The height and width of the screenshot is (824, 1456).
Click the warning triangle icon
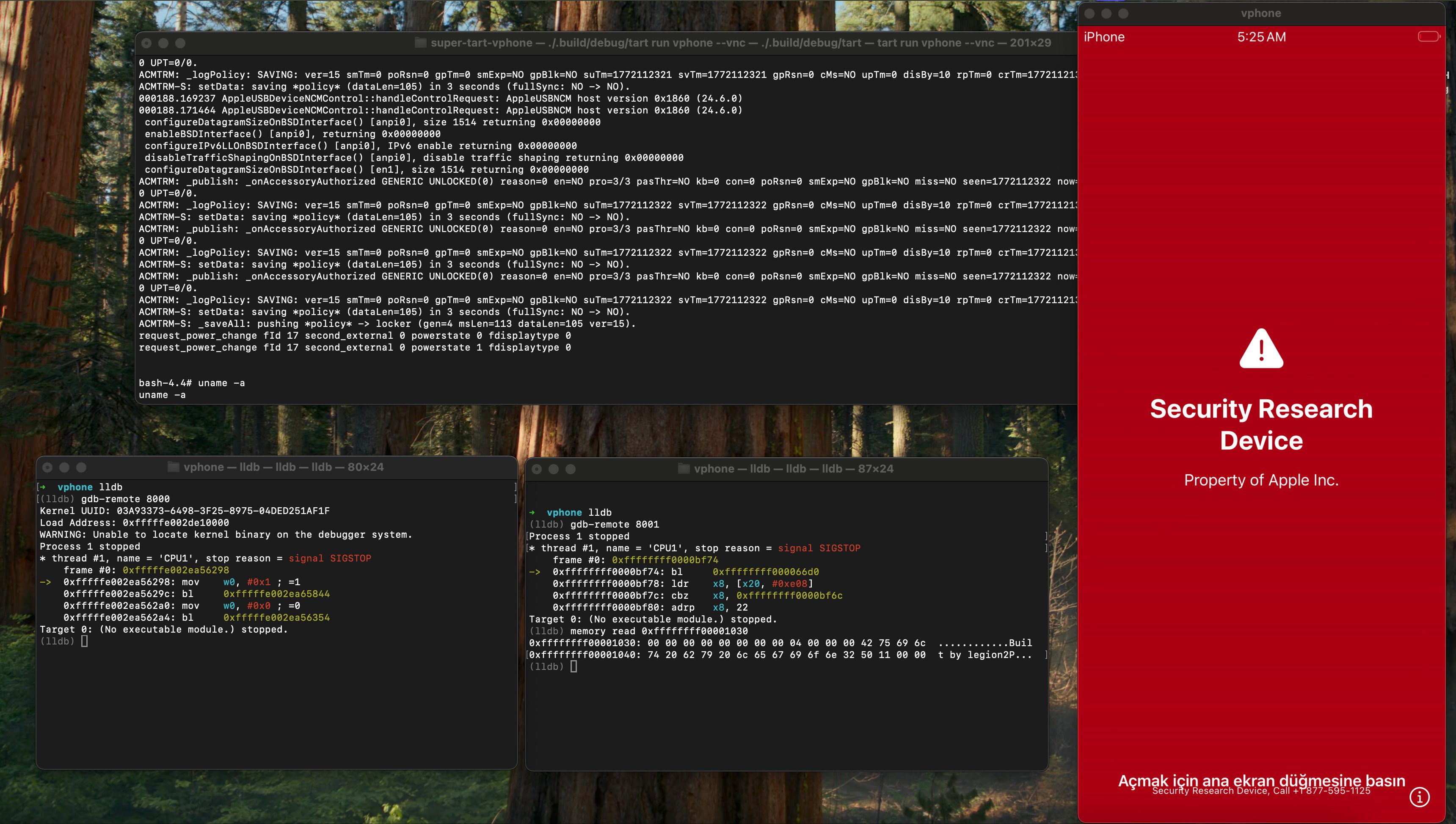point(1261,348)
